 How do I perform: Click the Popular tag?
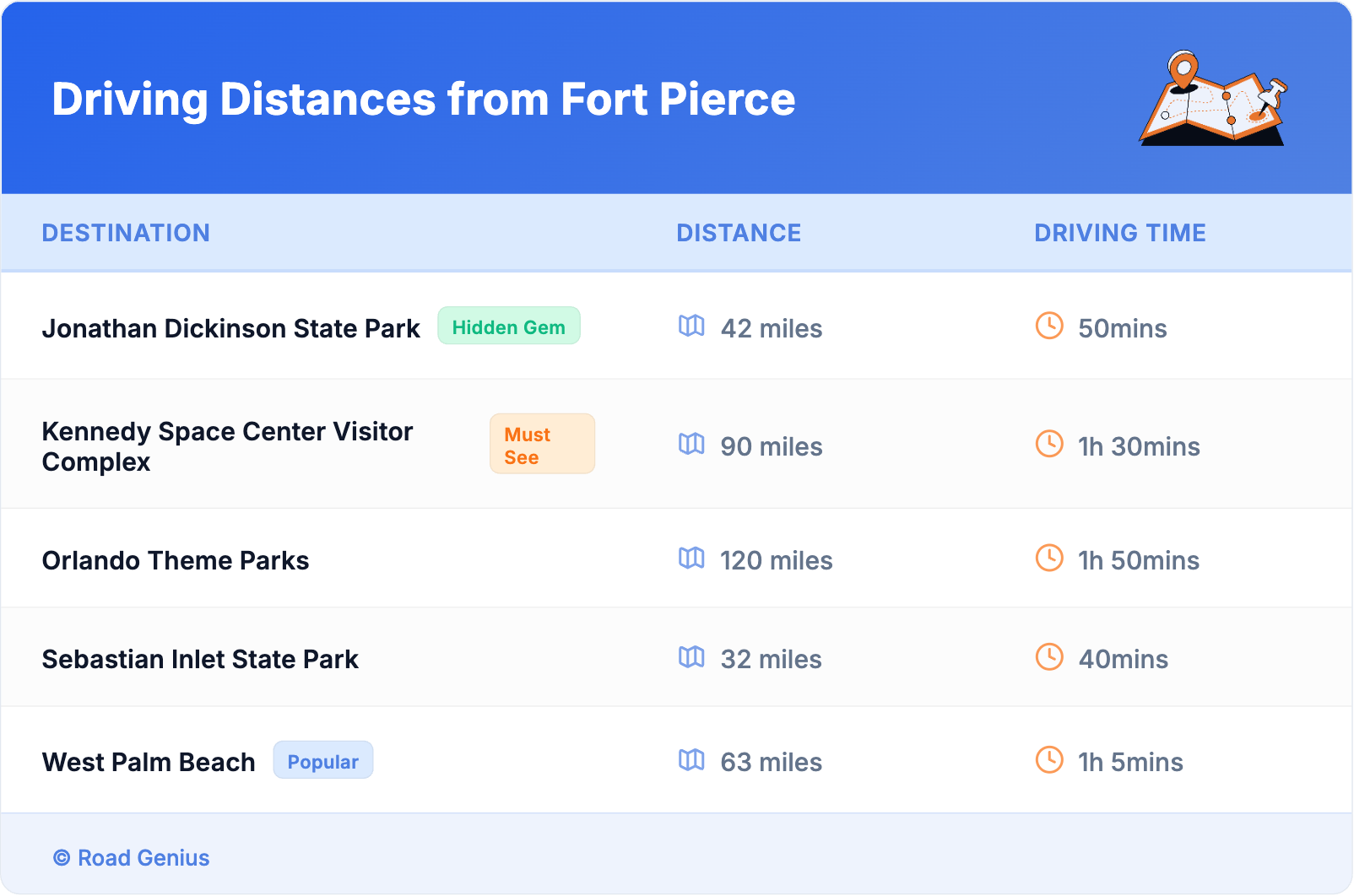tap(322, 761)
